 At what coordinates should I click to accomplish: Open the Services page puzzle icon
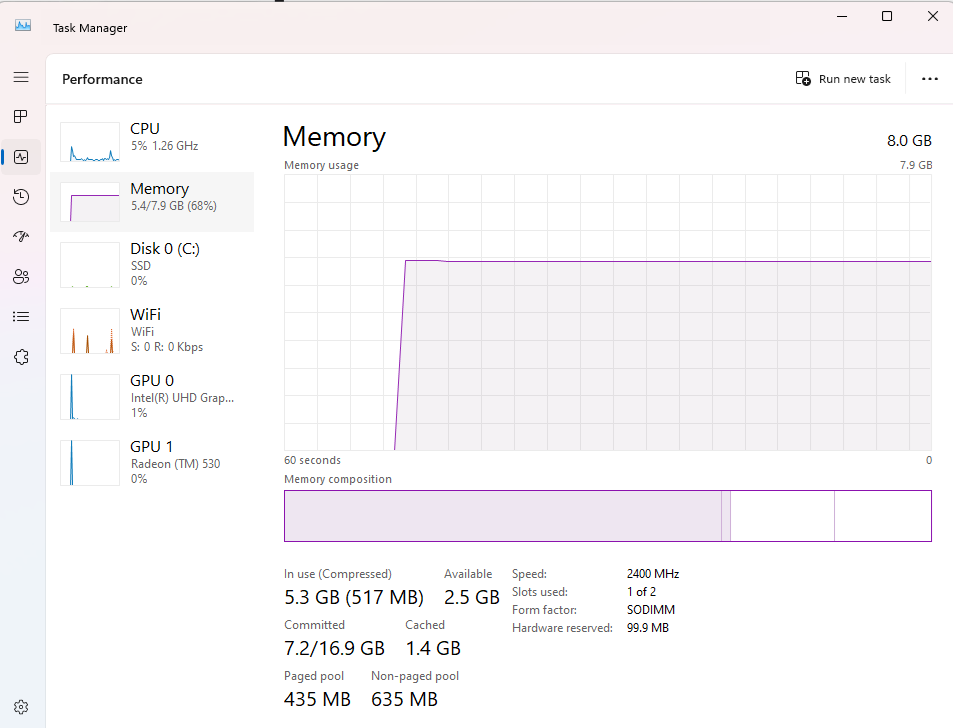(x=21, y=357)
